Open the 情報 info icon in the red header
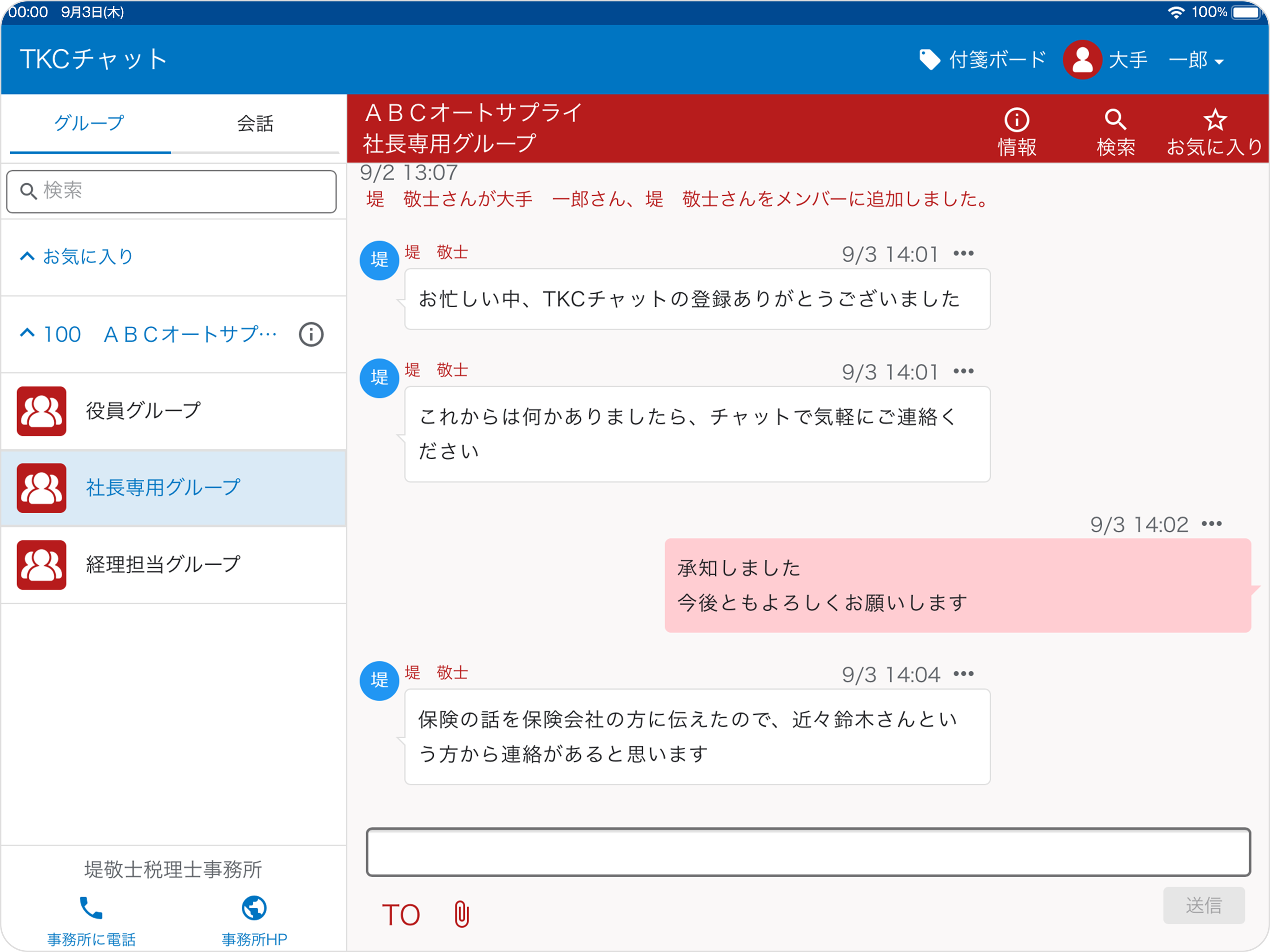This screenshot has width=1270, height=952. pyautogui.click(x=1017, y=120)
